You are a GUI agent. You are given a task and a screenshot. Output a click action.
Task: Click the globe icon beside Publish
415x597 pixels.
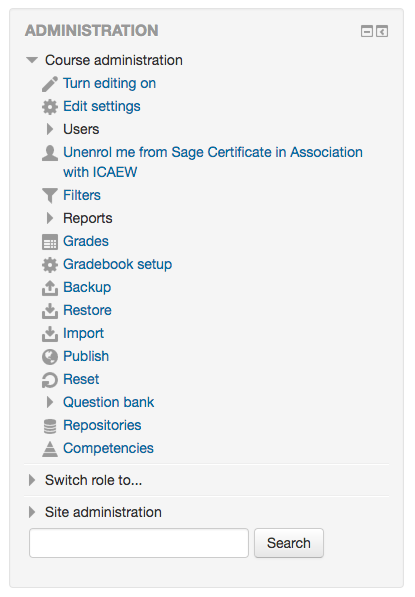click(x=50, y=357)
